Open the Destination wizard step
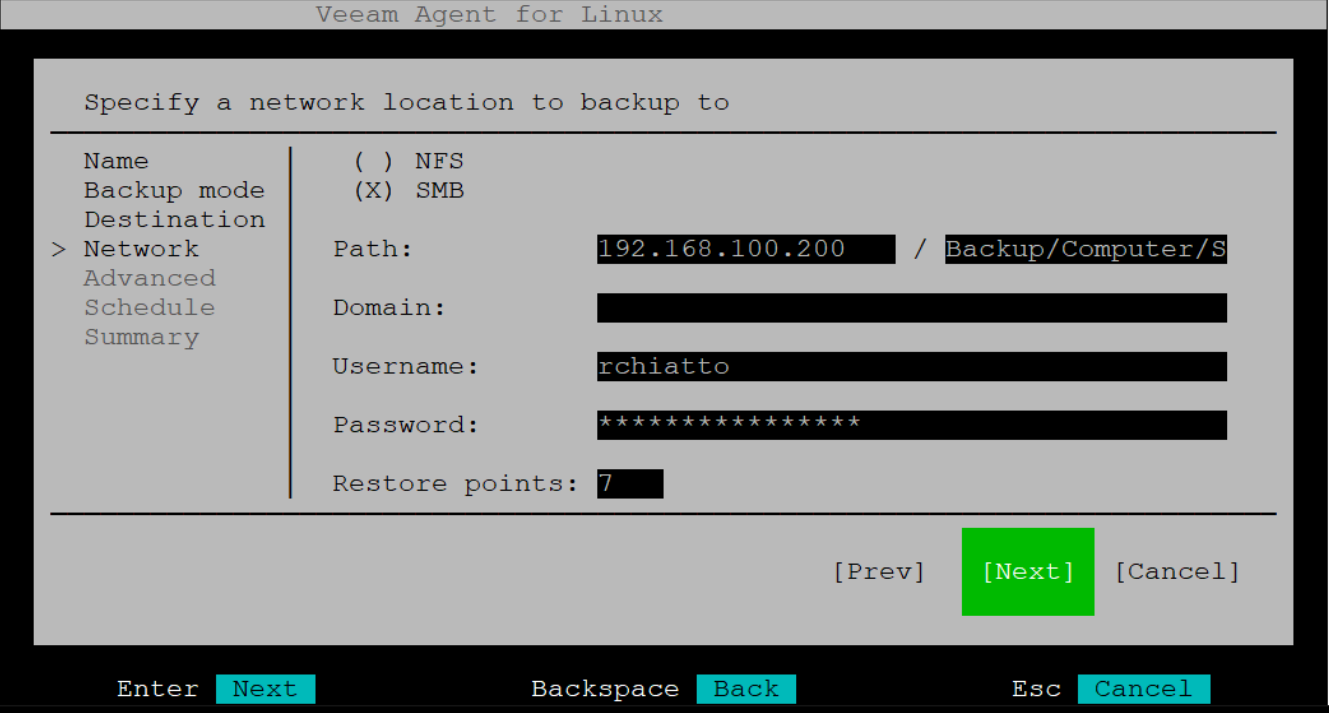 click(x=174, y=220)
